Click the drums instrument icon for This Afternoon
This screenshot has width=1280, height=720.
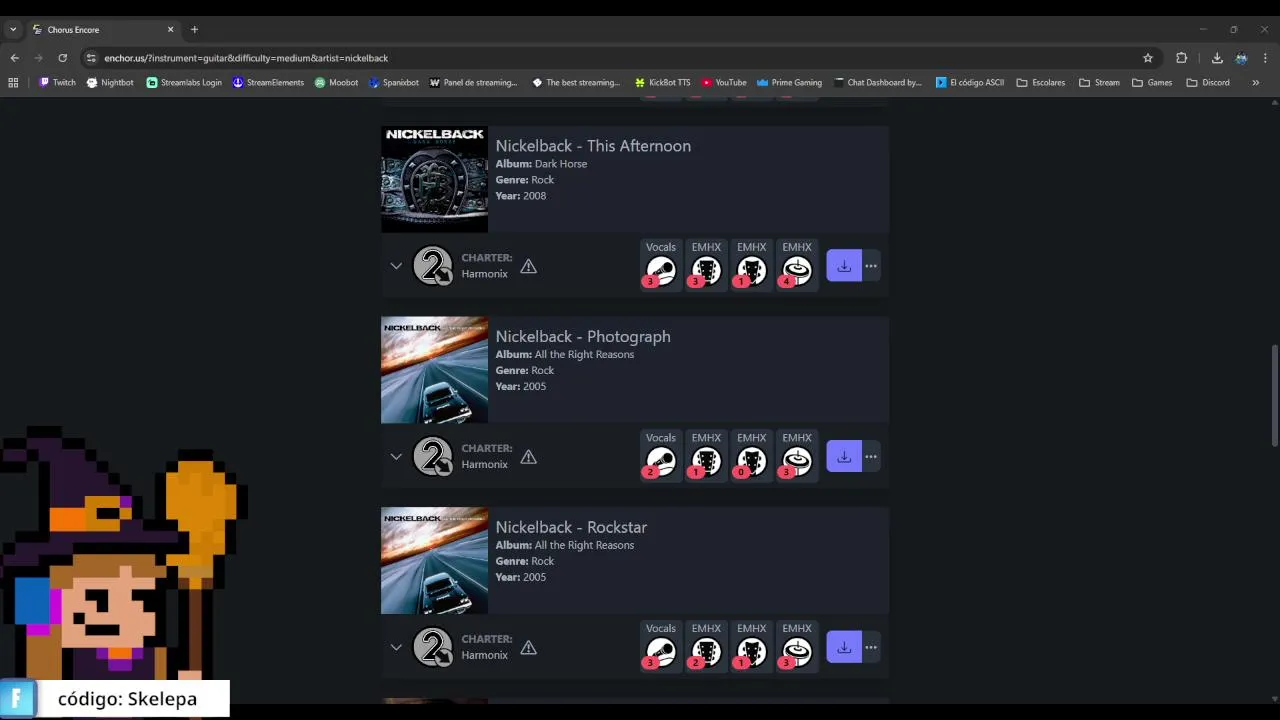click(797, 271)
